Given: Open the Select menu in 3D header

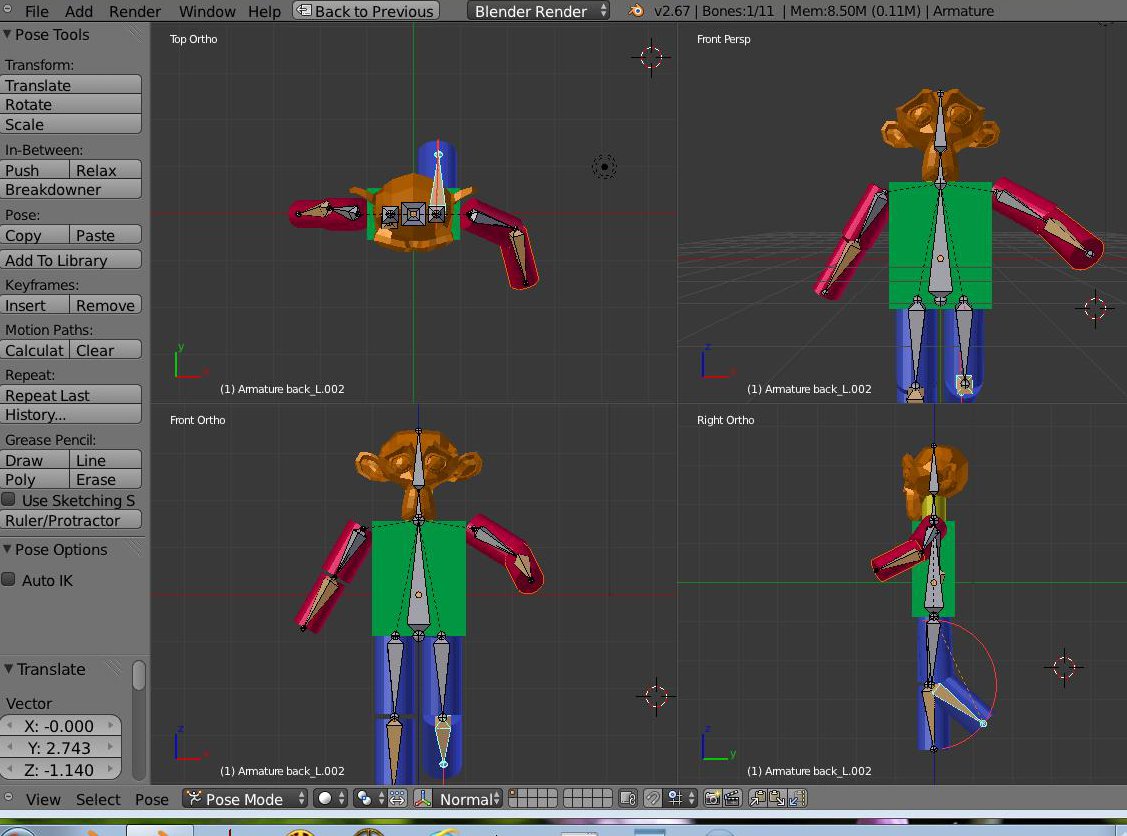Looking at the screenshot, I should (98, 799).
